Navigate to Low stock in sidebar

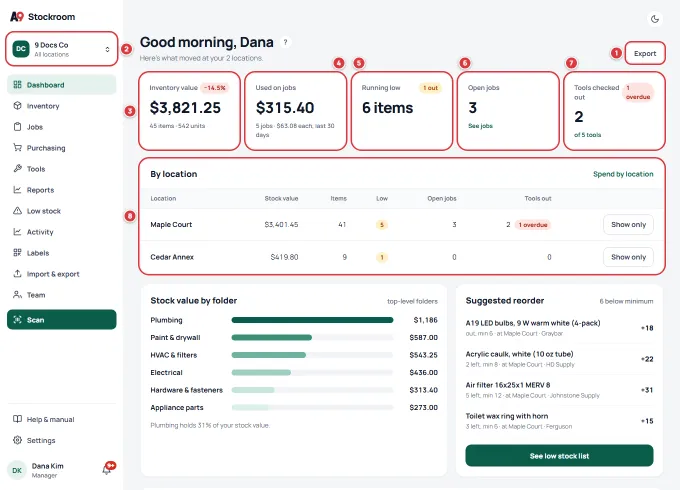[x=62, y=211]
